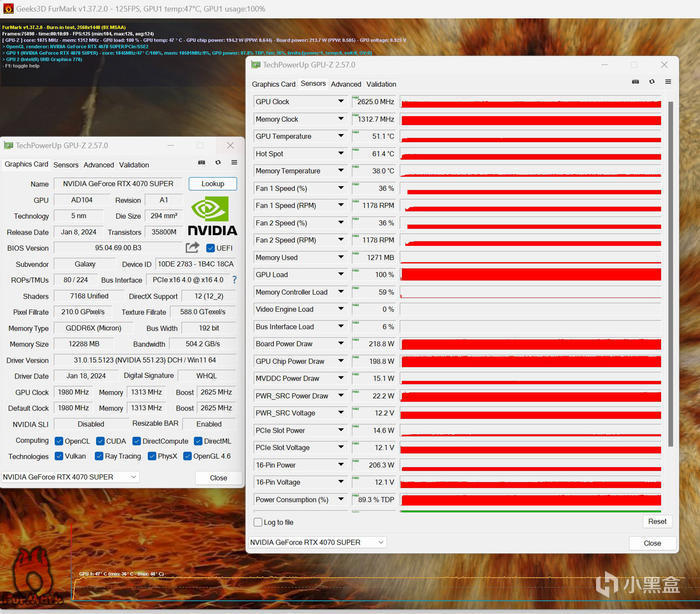Click the NVIDIA logo in Graphics Card window
700x614 pixels.
click(212, 216)
